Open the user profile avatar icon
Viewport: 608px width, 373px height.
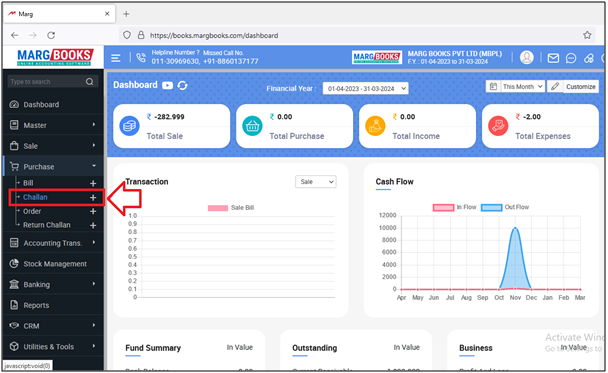[x=526, y=57]
